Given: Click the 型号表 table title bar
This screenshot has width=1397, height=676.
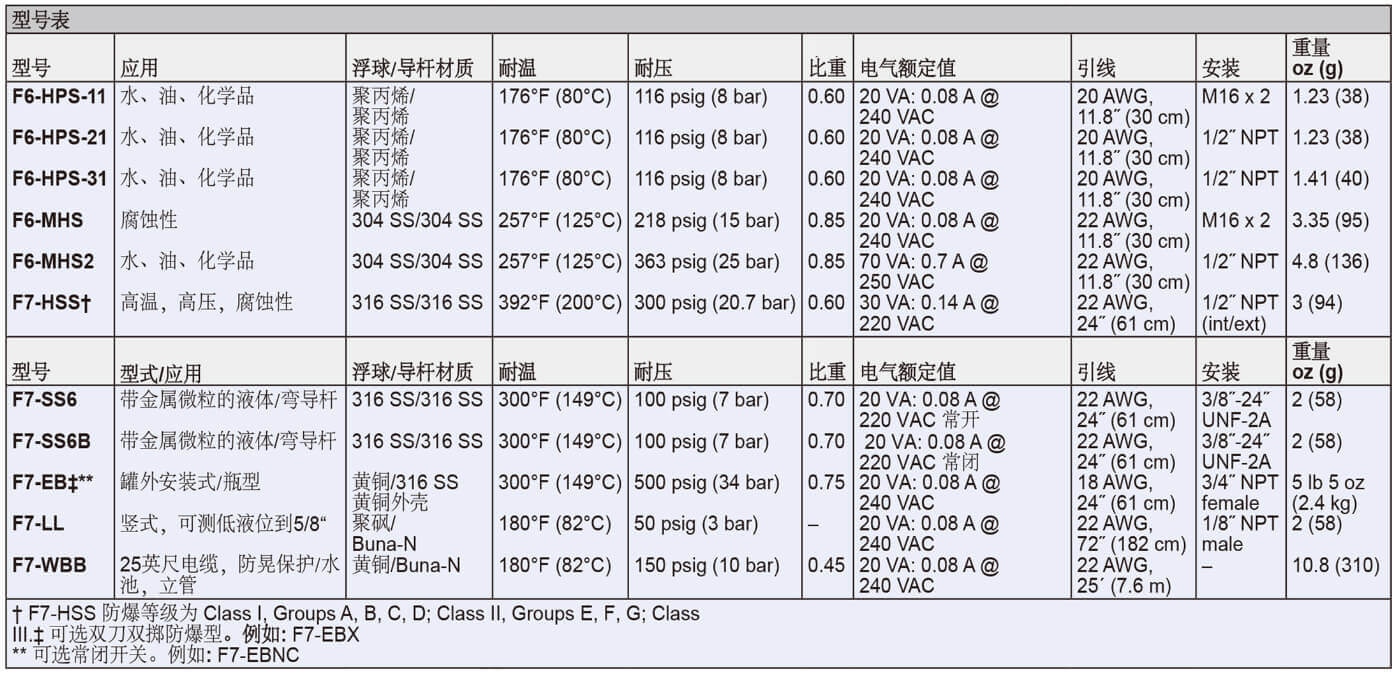Looking at the screenshot, I should pyautogui.click(x=38, y=16).
